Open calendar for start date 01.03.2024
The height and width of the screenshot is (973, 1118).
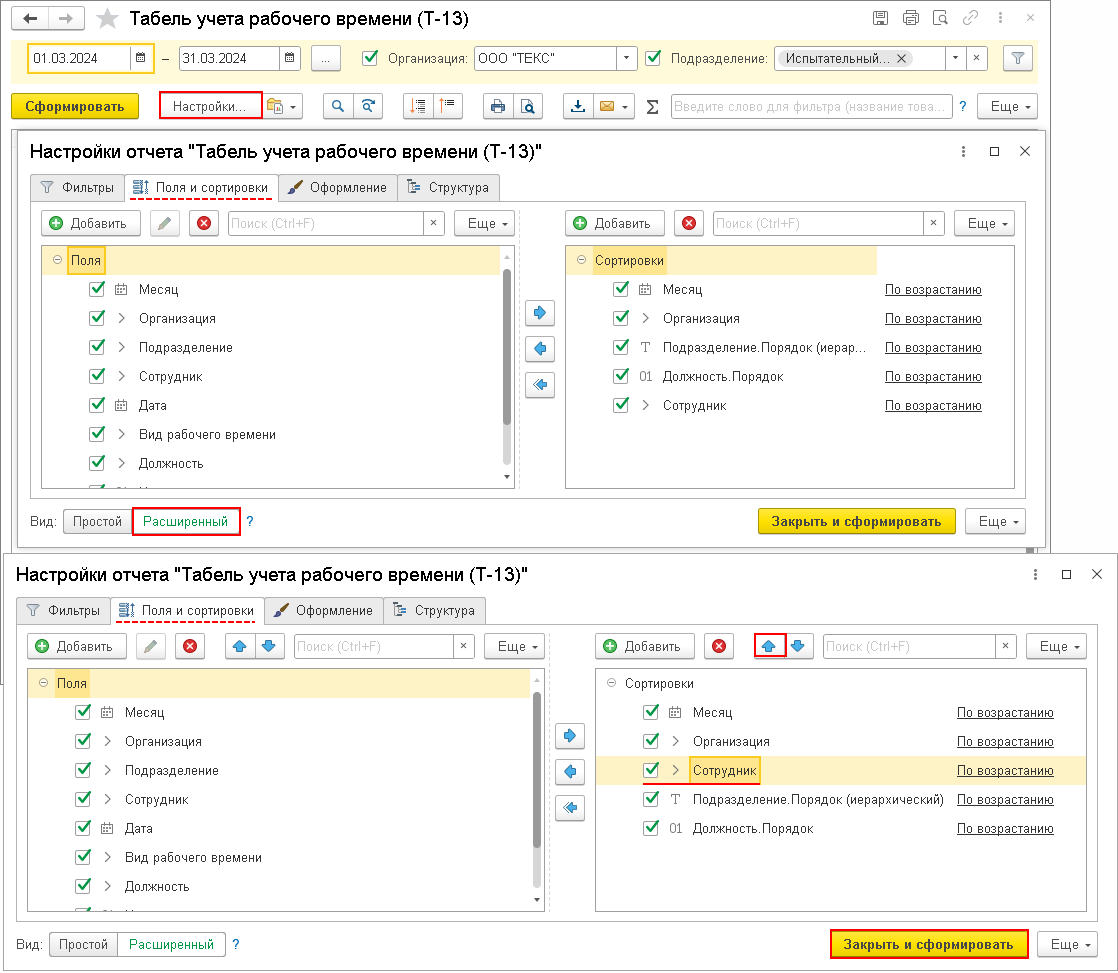(x=140, y=58)
